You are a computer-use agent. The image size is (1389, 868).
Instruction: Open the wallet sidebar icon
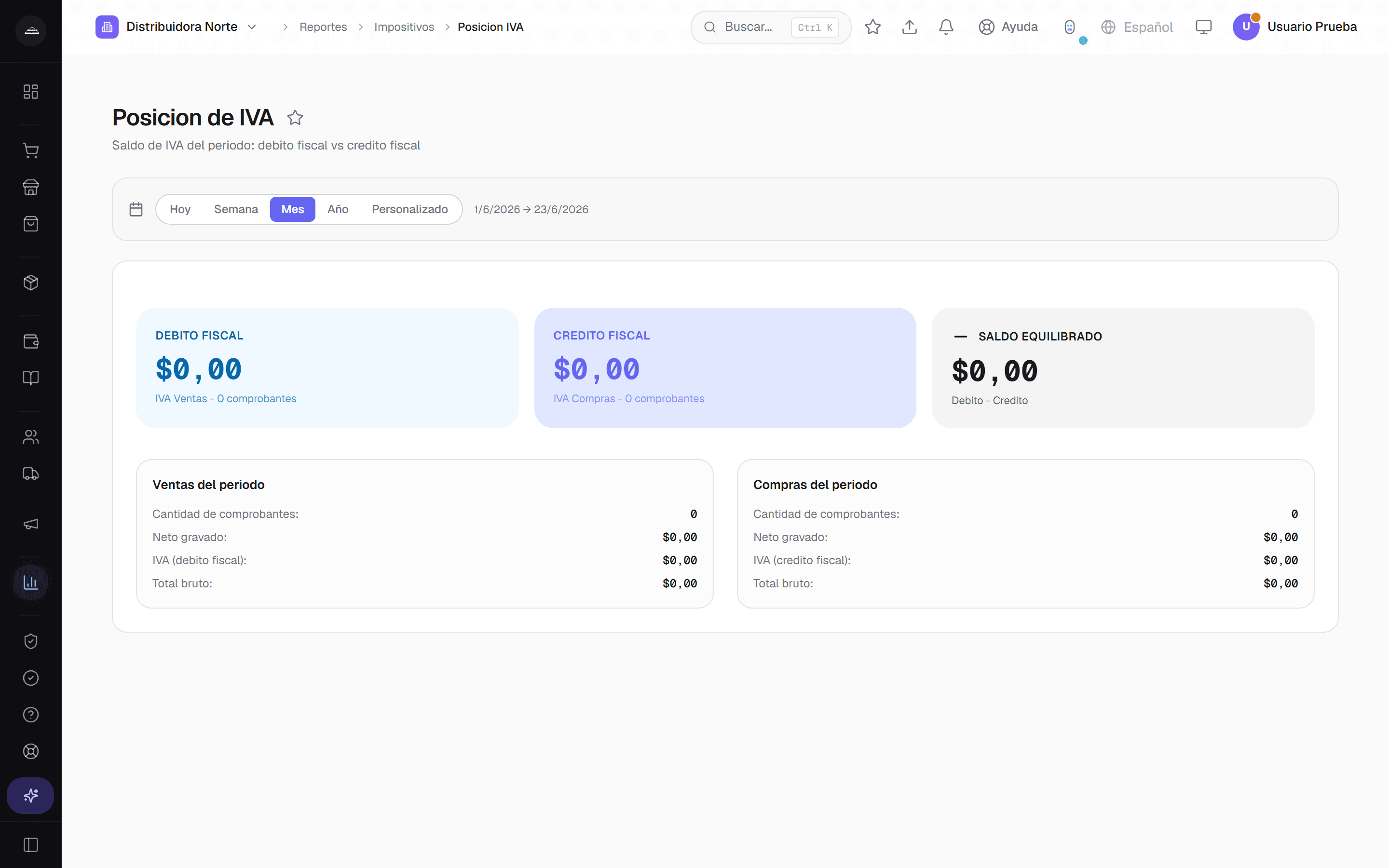(x=30, y=341)
